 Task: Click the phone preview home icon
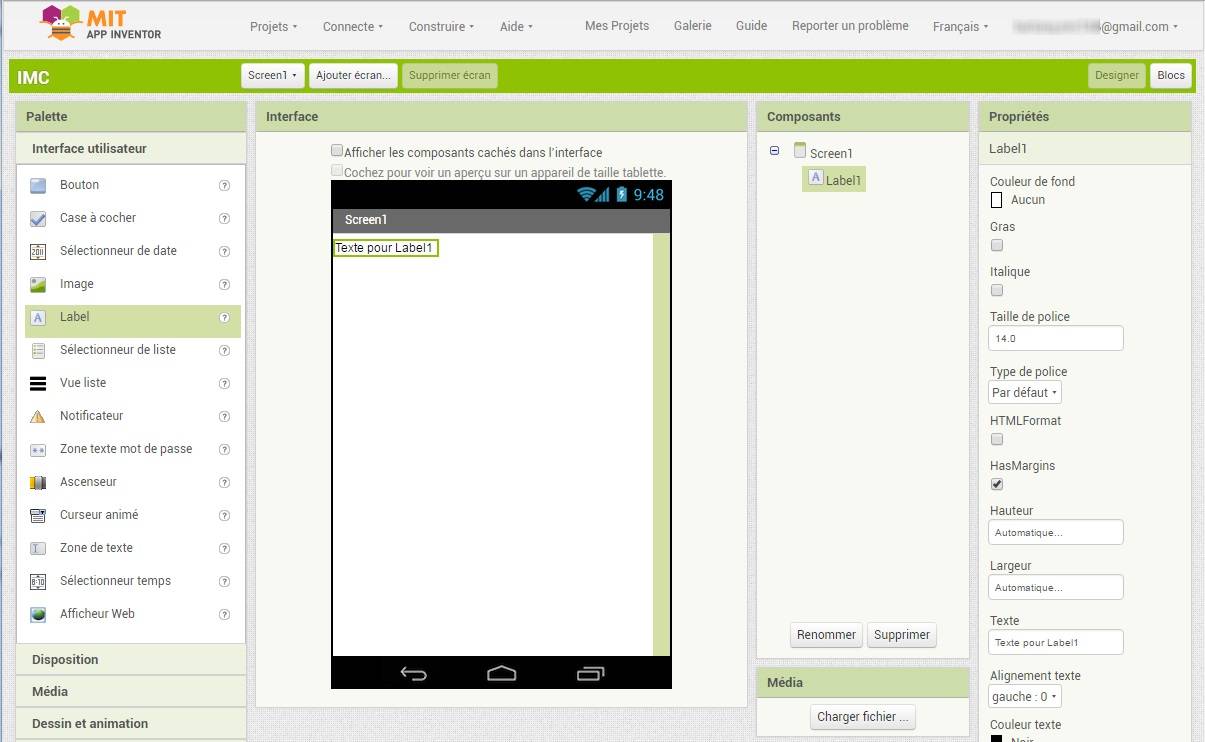(x=502, y=673)
